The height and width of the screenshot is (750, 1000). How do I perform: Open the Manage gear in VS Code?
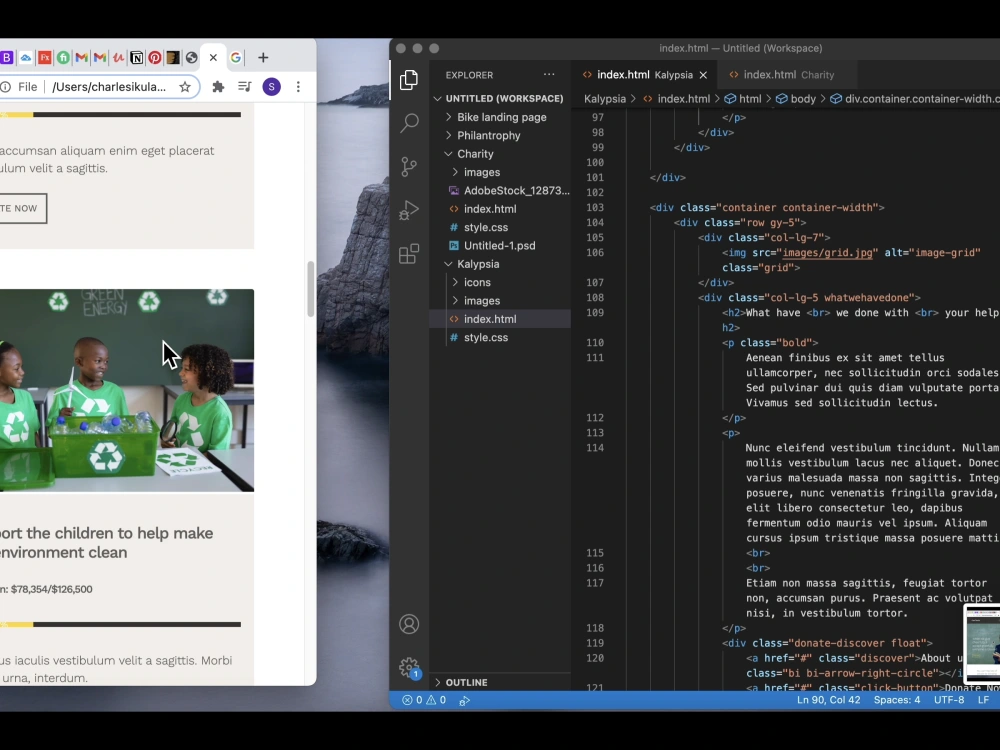409,668
